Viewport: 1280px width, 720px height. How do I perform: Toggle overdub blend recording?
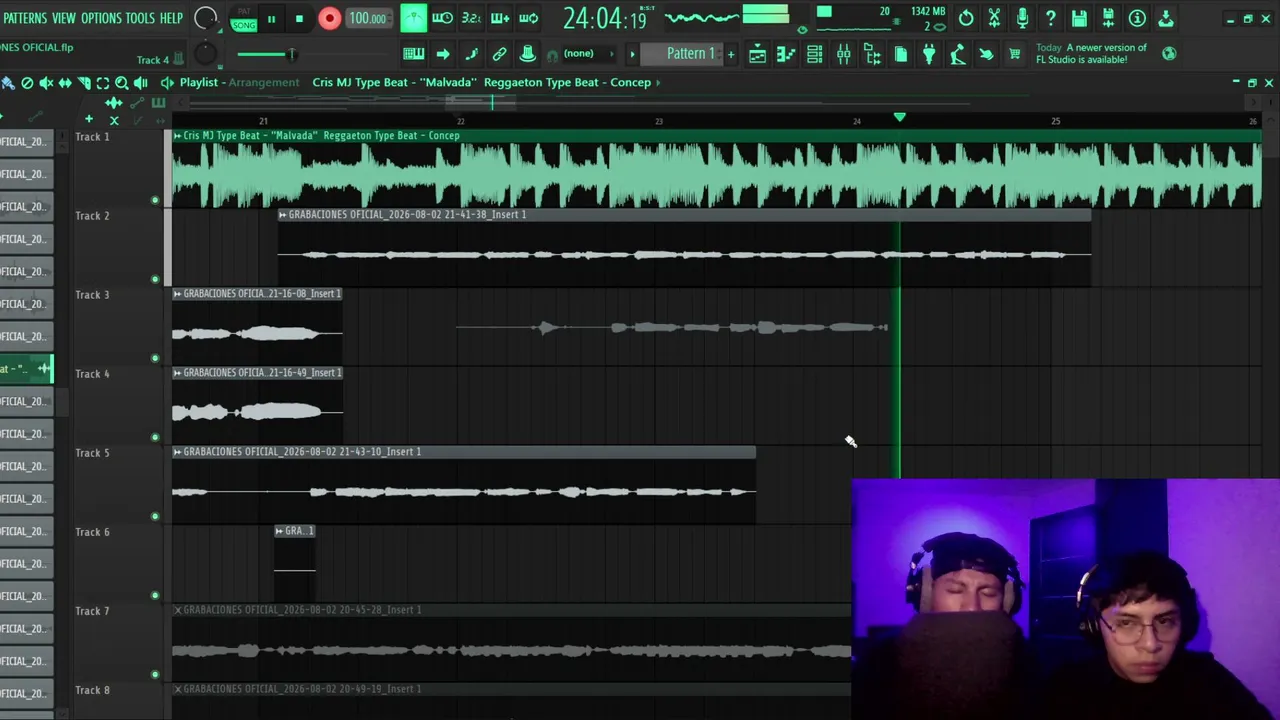[500, 18]
